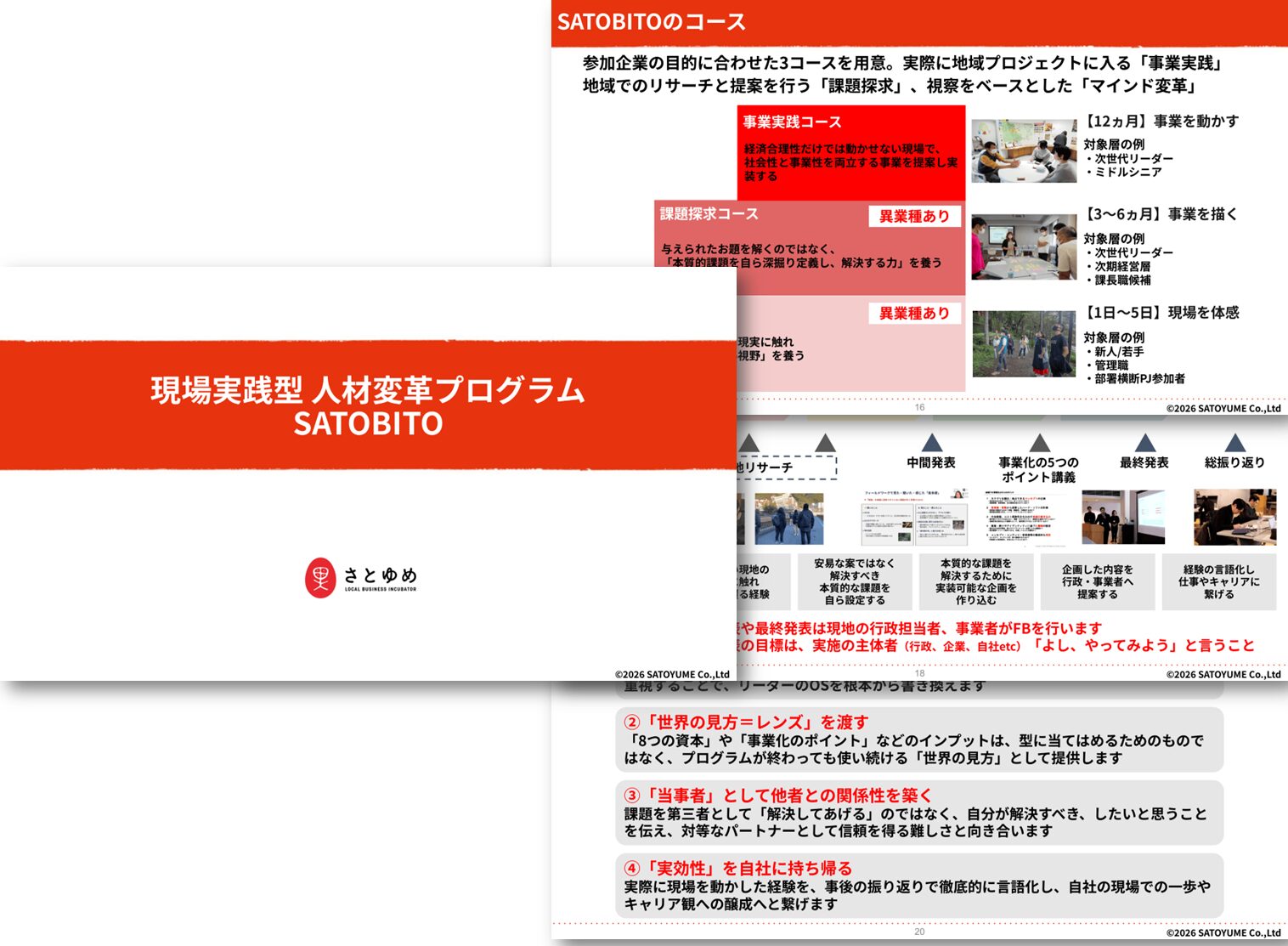This screenshot has width=1288, height=946.
Task: Select the 最終発表 step label
Action: (x=1144, y=462)
